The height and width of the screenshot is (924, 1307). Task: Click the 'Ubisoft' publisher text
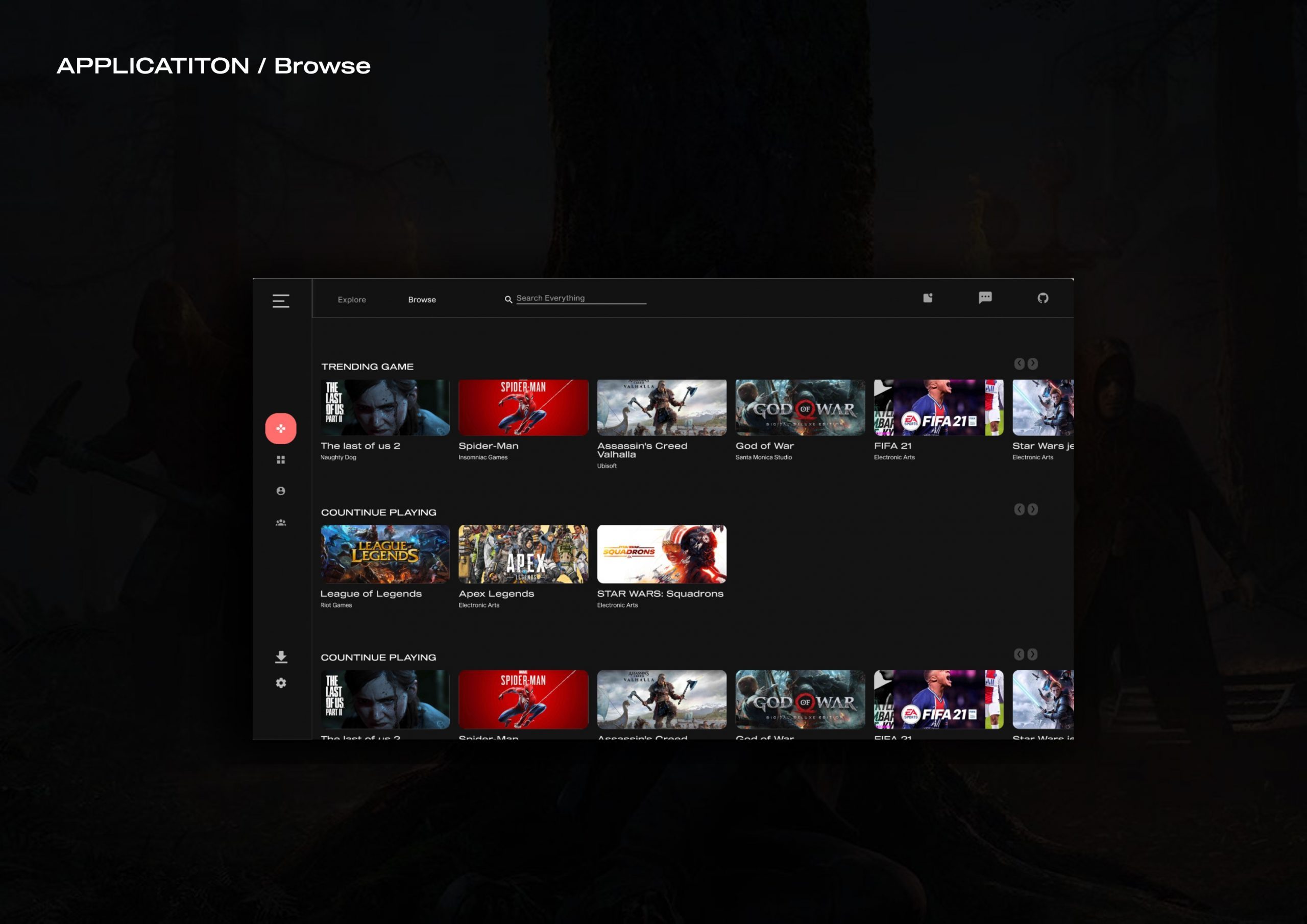606,466
